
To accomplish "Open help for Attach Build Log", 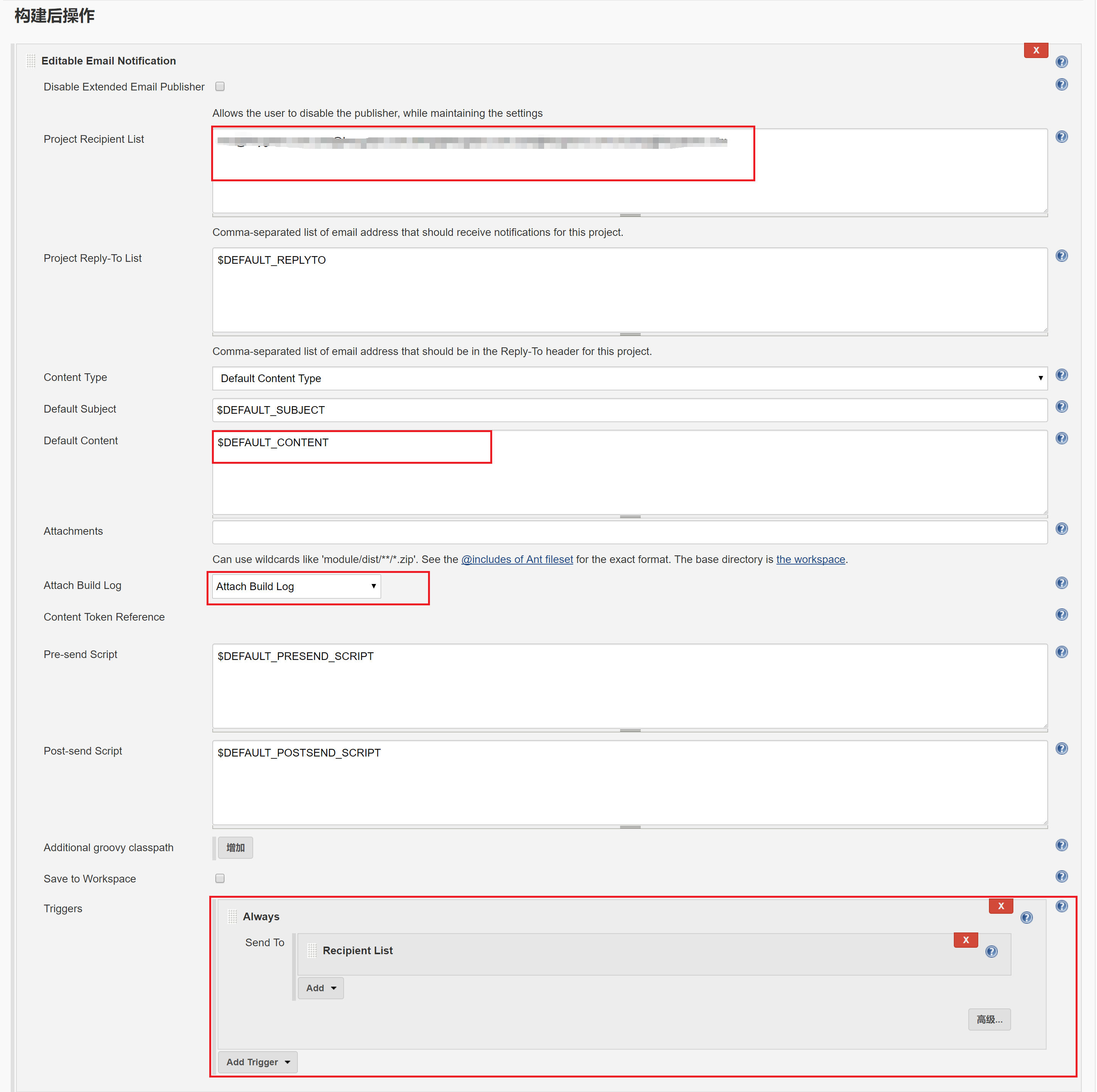I will click(x=1061, y=583).
